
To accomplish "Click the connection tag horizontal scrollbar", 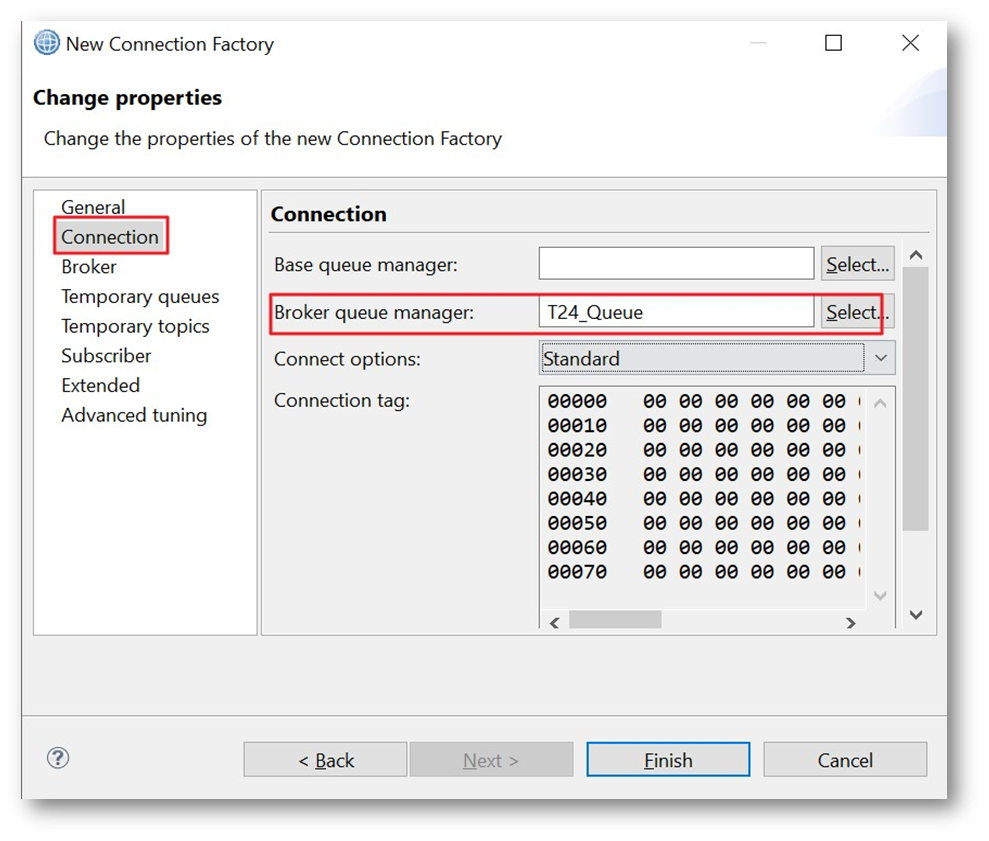I will [615, 621].
